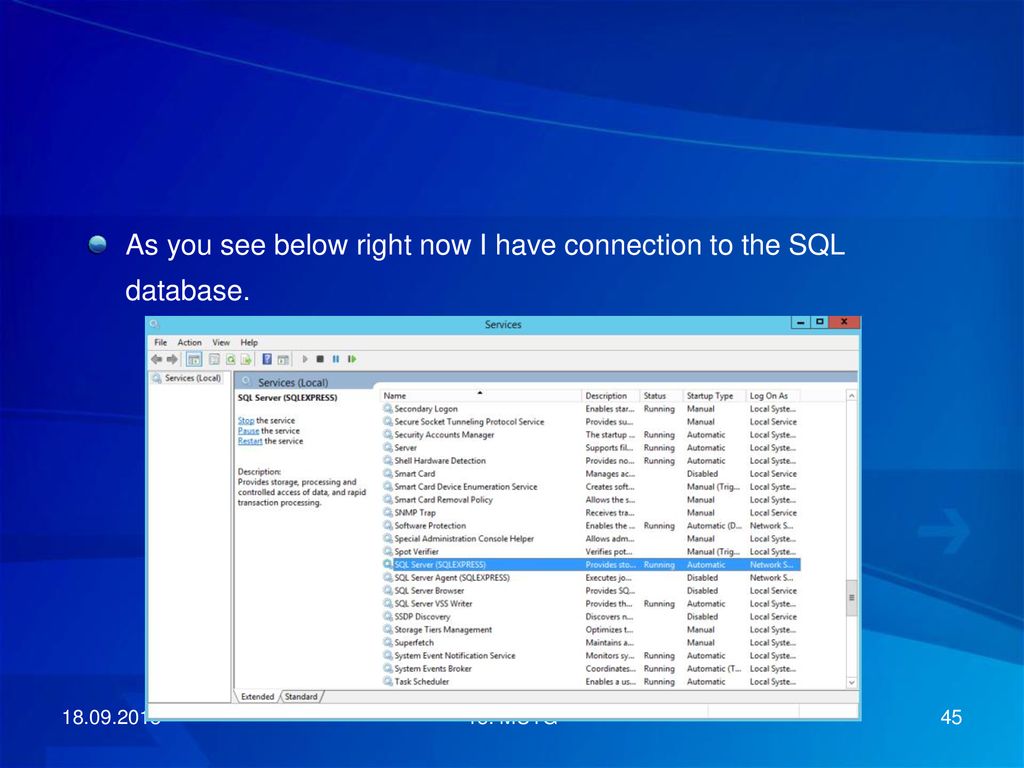Switch to the Extended tab
The height and width of the screenshot is (768, 1024).
[x=257, y=697]
